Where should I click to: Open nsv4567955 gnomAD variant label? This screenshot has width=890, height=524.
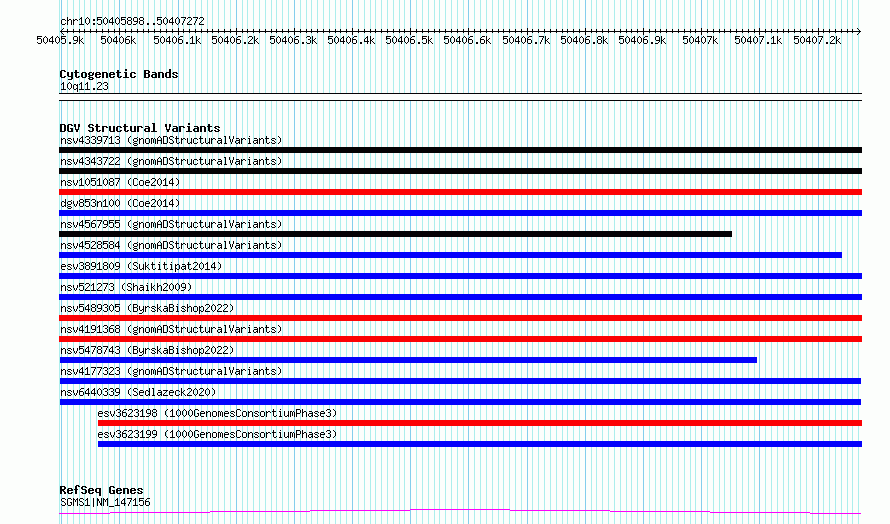[x=171, y=224]
